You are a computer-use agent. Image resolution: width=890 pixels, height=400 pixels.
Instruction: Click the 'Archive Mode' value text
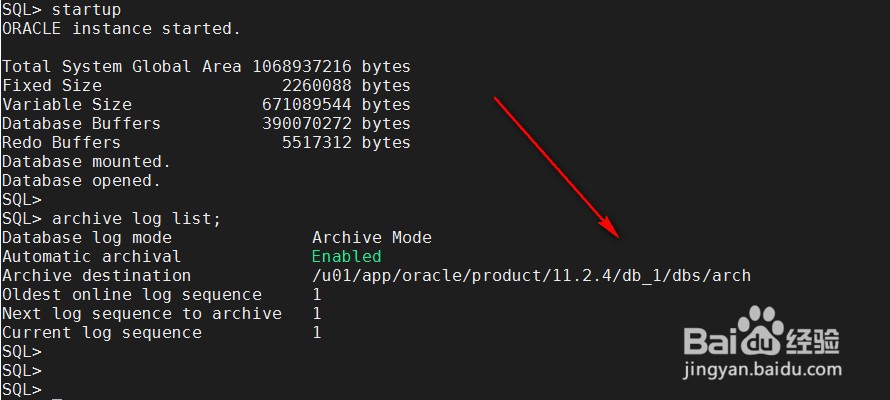point(372,237)
